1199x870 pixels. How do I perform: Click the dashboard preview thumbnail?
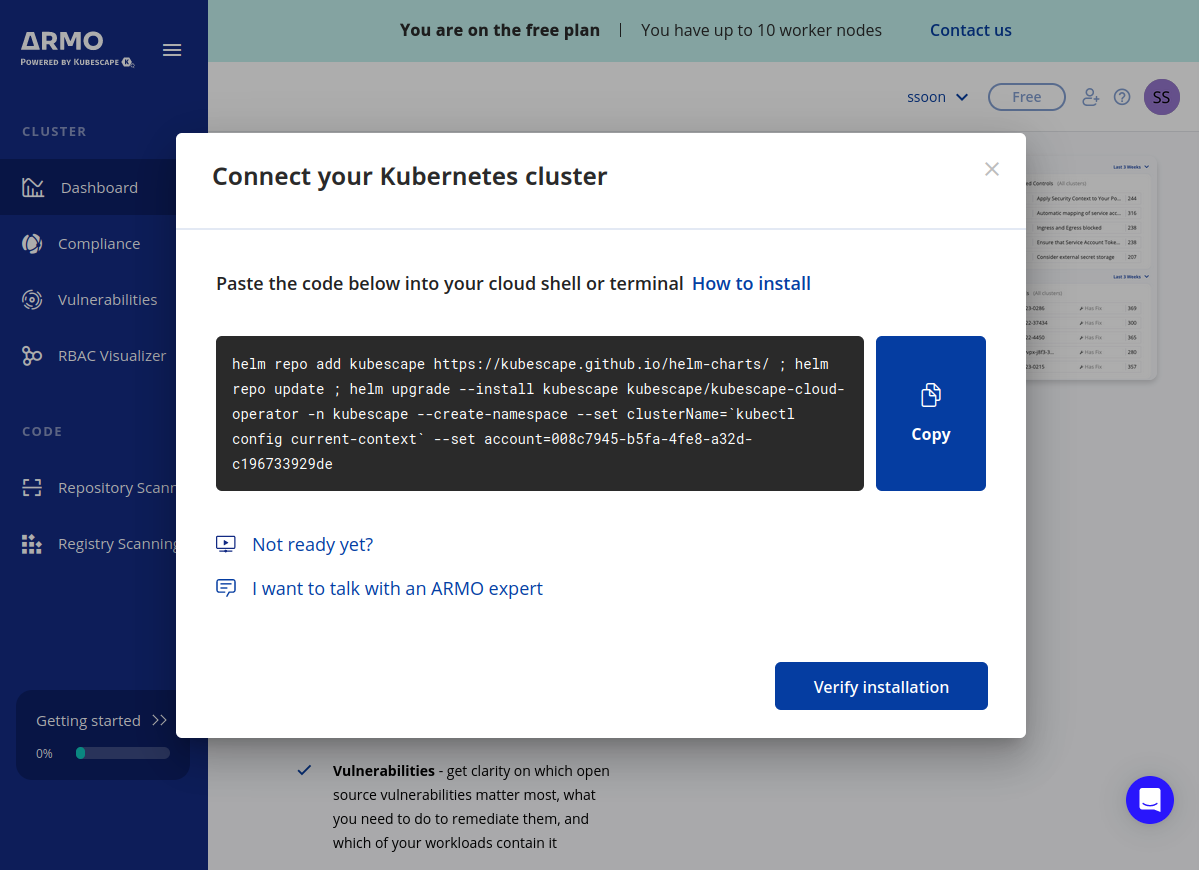tap(1091, 269)
